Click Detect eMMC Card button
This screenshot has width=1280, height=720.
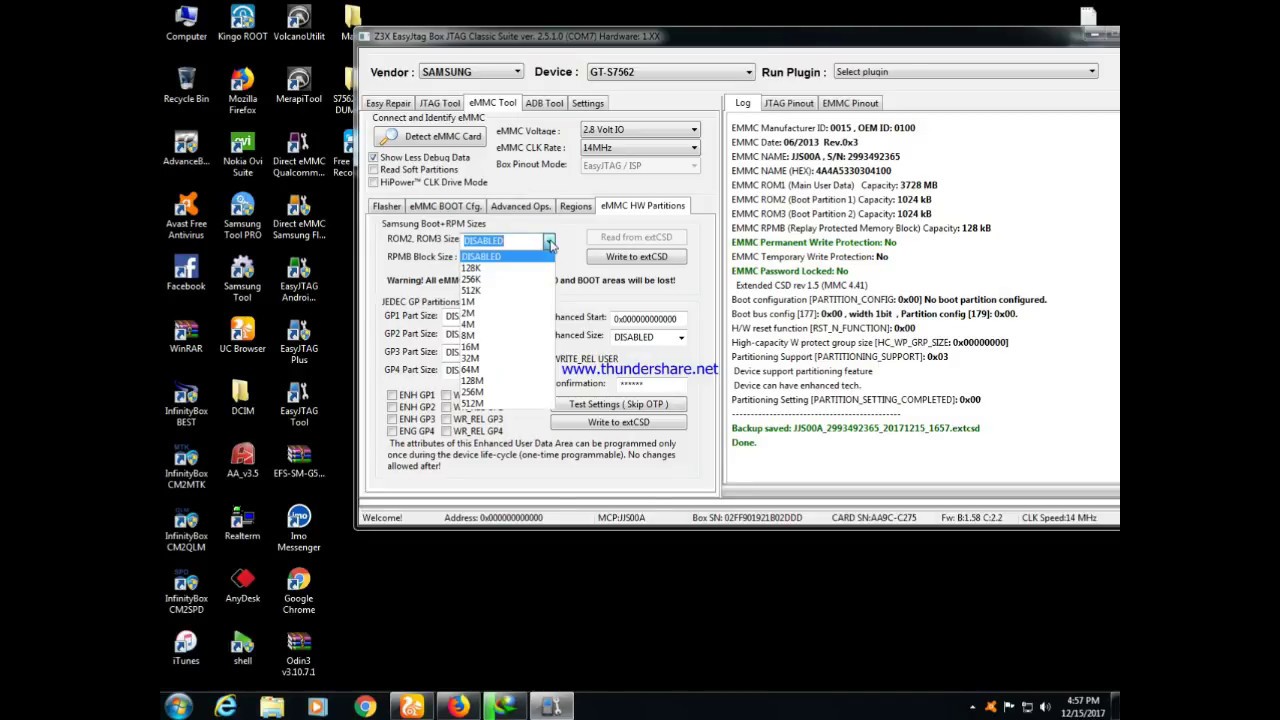[431, 137]
